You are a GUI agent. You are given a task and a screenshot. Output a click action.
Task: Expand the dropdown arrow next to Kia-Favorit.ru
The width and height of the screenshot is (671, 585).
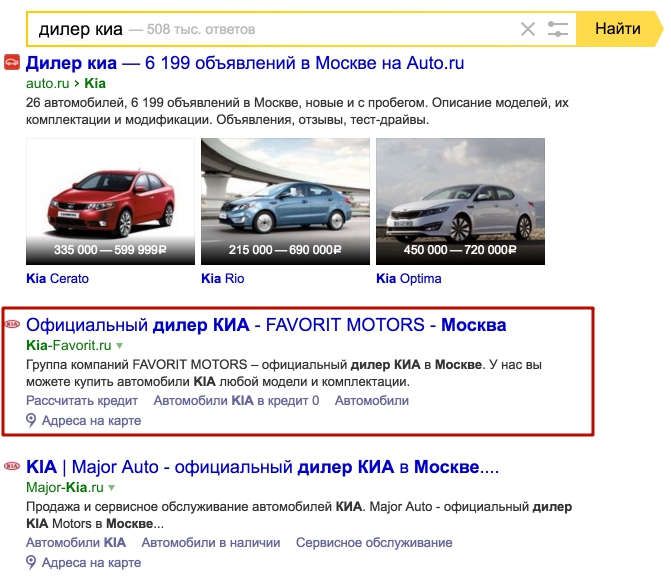(x=119, y=345)
